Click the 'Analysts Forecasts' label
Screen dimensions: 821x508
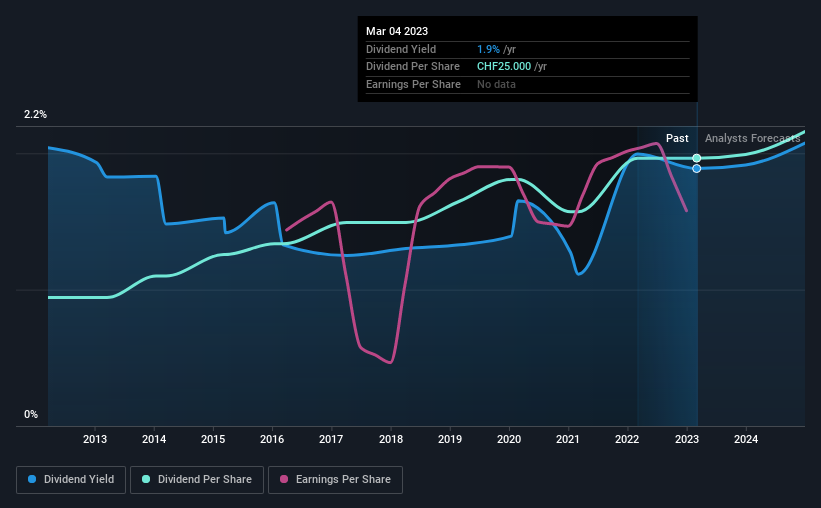pos(752,138)
